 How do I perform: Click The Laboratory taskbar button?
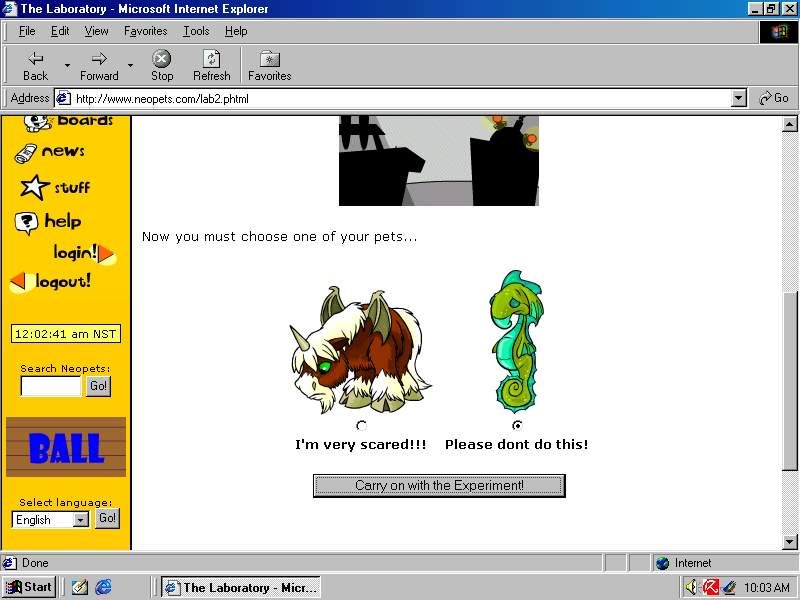[241, 587]
